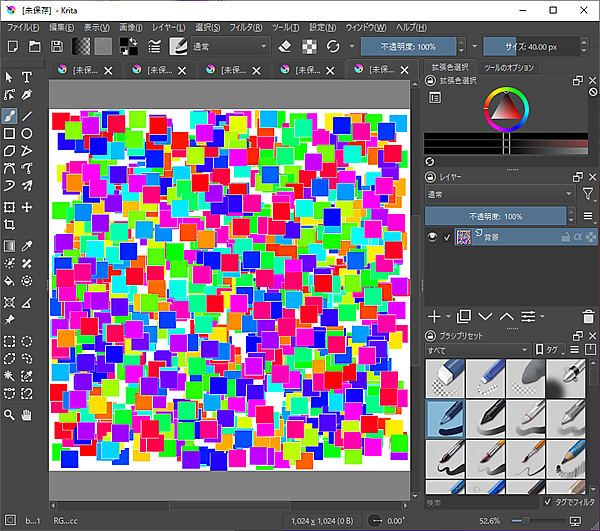
Task: Switch to the ツールのオプション tab
Action: click(x=508, y=67)
